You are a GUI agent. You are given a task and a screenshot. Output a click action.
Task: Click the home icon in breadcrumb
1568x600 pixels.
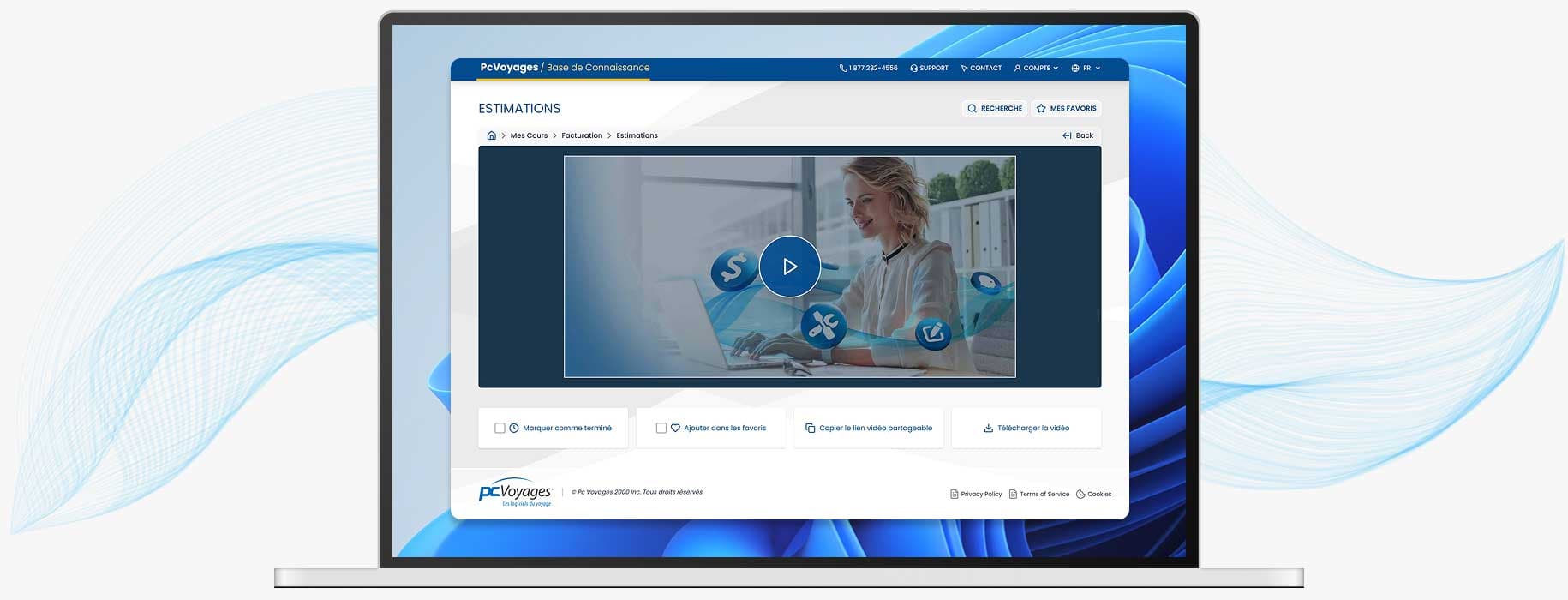491,135
